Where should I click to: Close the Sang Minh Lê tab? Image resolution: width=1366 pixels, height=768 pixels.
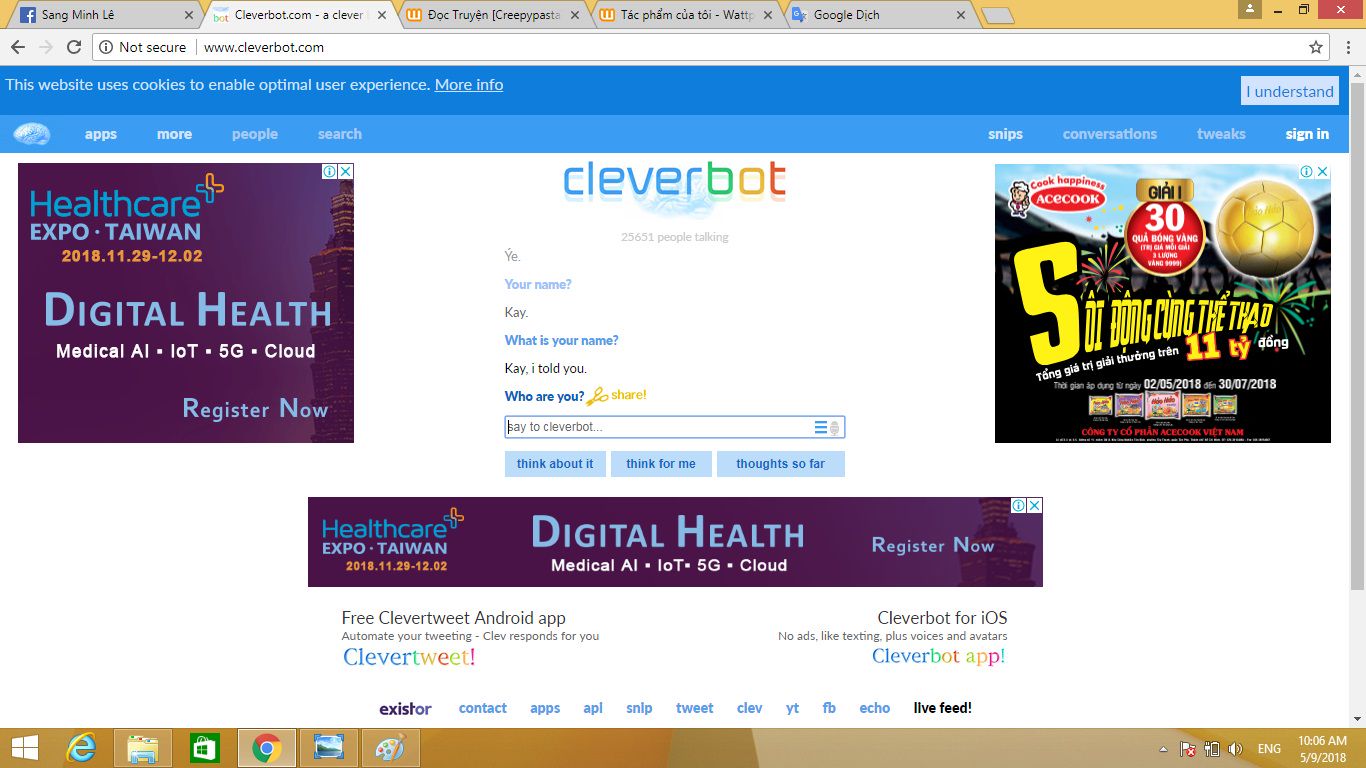pos(188,15)
